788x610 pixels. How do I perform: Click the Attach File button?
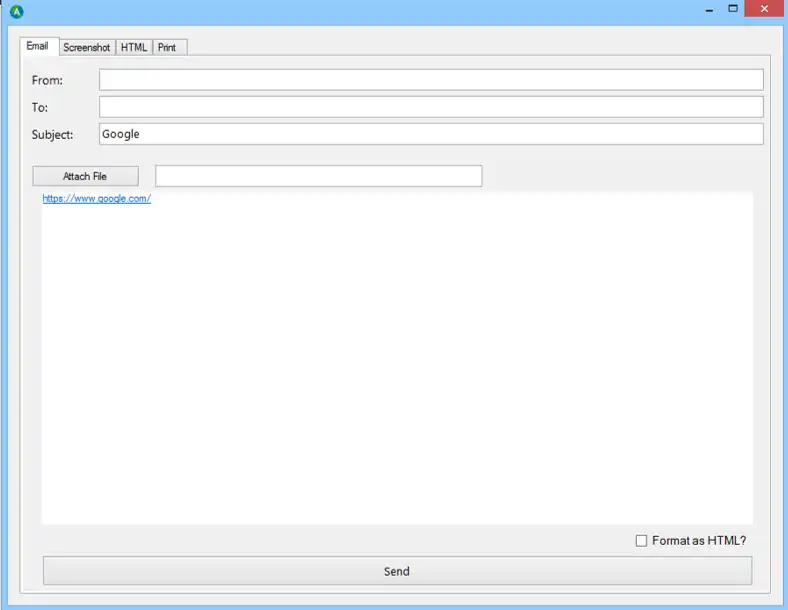click(x=85, y=176)
